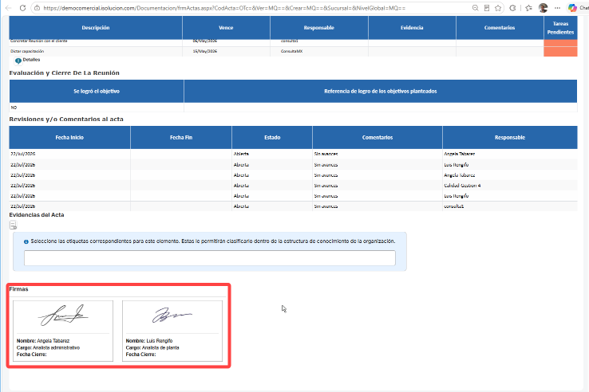
Task: Click the Evaluación y Cierre De La Reunión heading
Action: coord(64,73)
